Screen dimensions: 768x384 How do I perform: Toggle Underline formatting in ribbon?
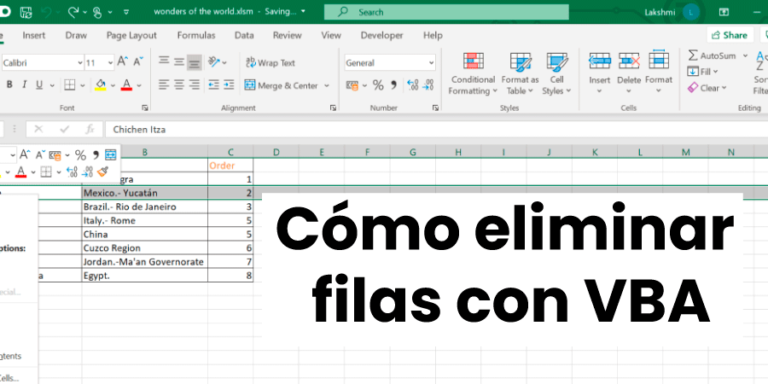39,85
